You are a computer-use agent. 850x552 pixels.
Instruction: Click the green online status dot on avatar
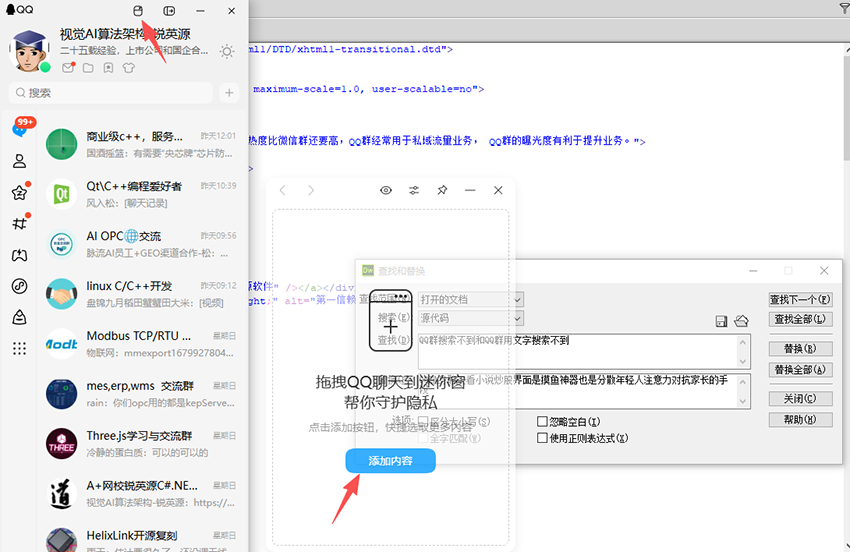pyautogui.click(x=46, y=67)
